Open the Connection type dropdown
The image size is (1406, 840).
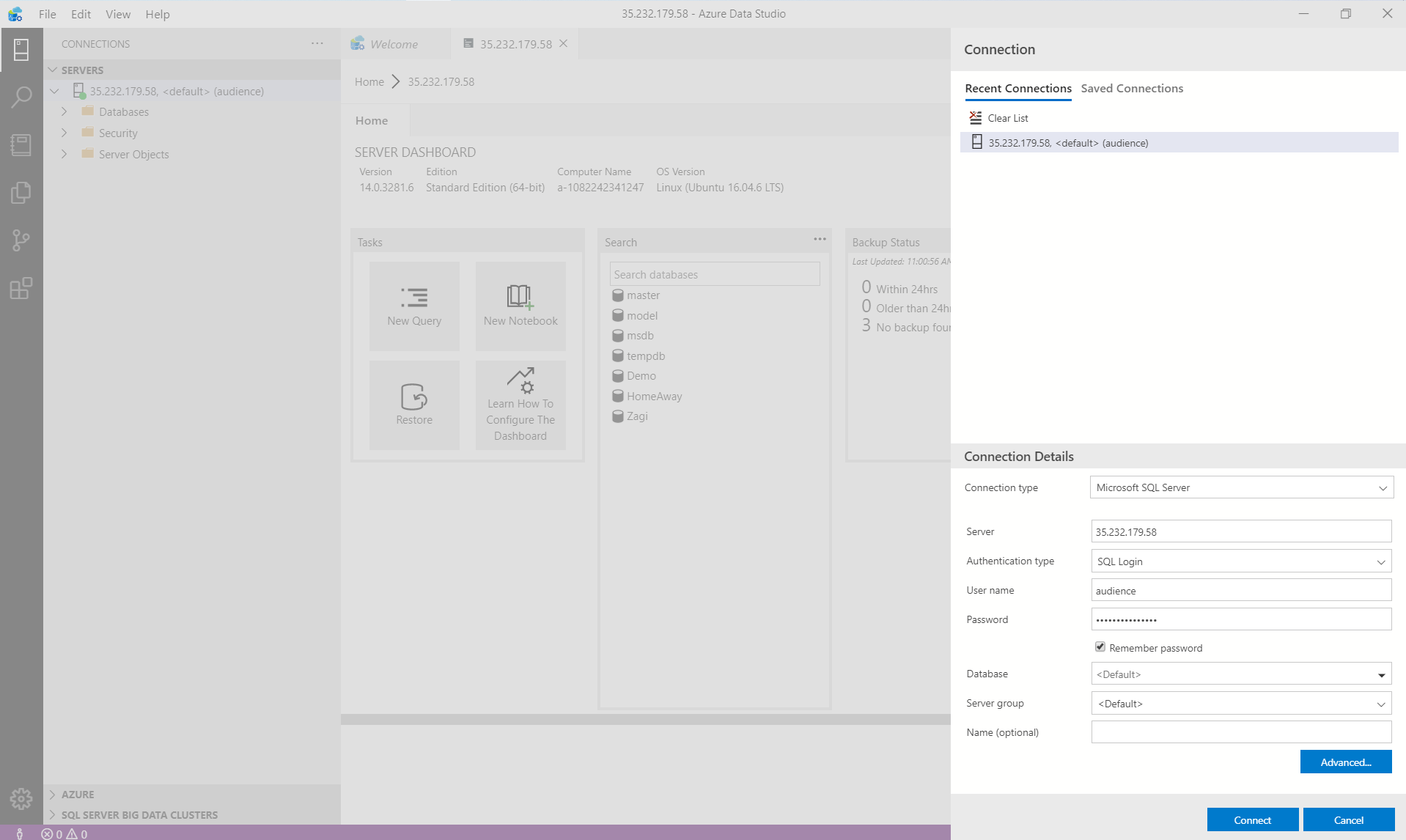click(1242, 487)
